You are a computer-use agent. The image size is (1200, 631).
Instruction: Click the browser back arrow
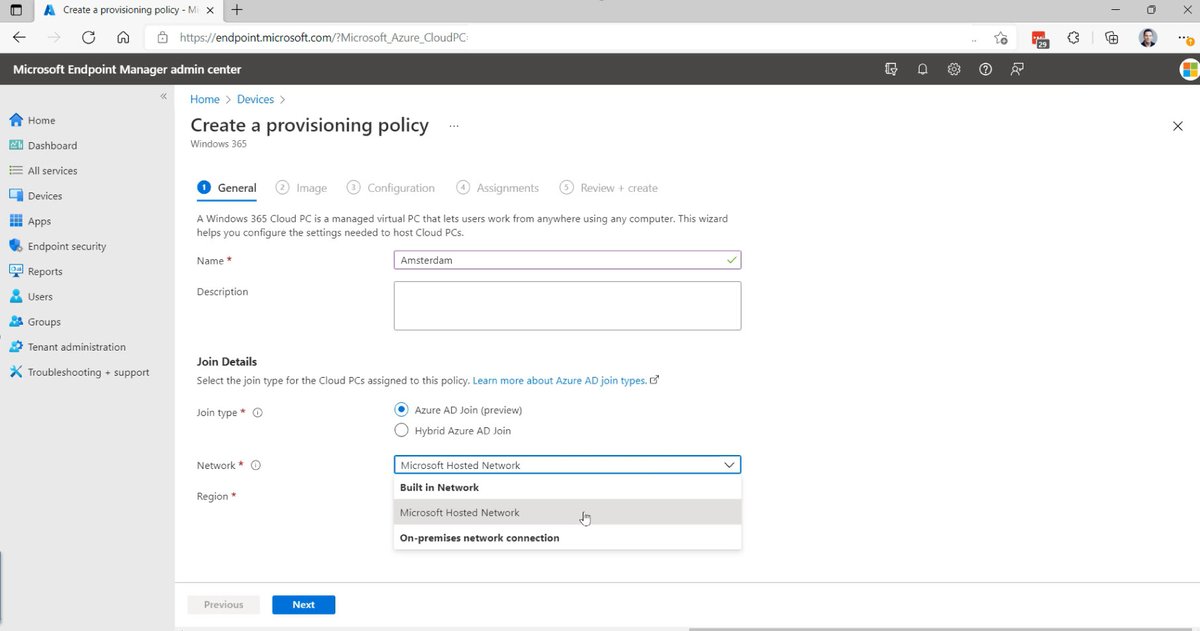point(20,37)
